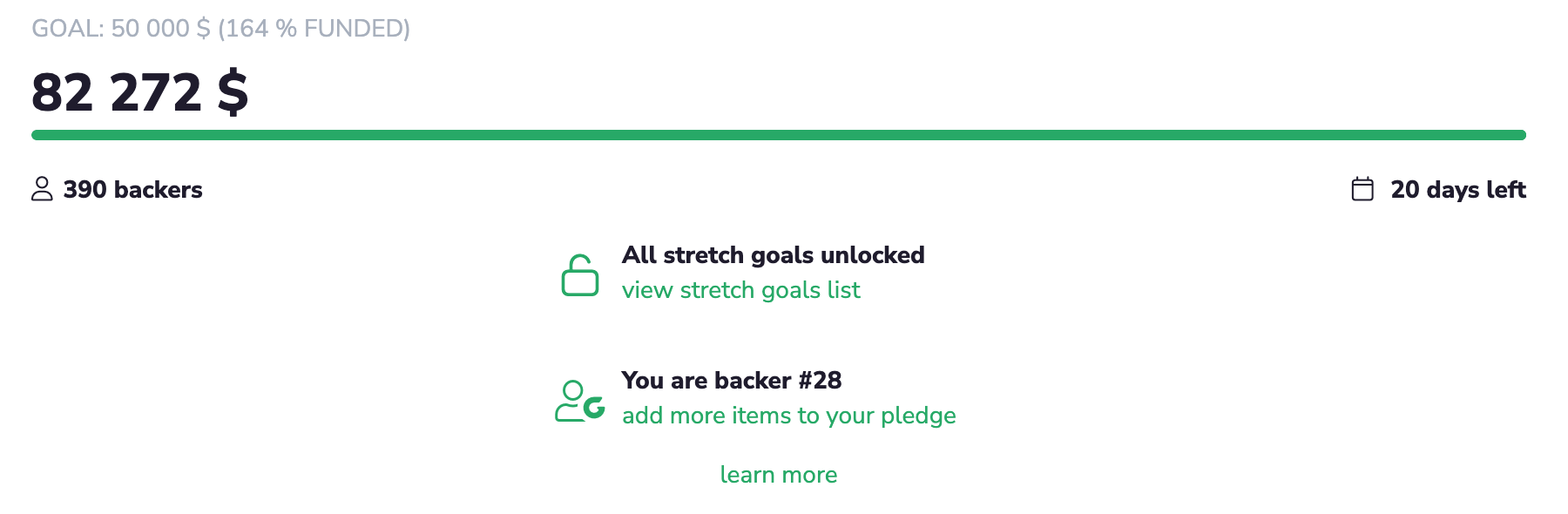Click the person icon next to 390 backers

point(42,189)
